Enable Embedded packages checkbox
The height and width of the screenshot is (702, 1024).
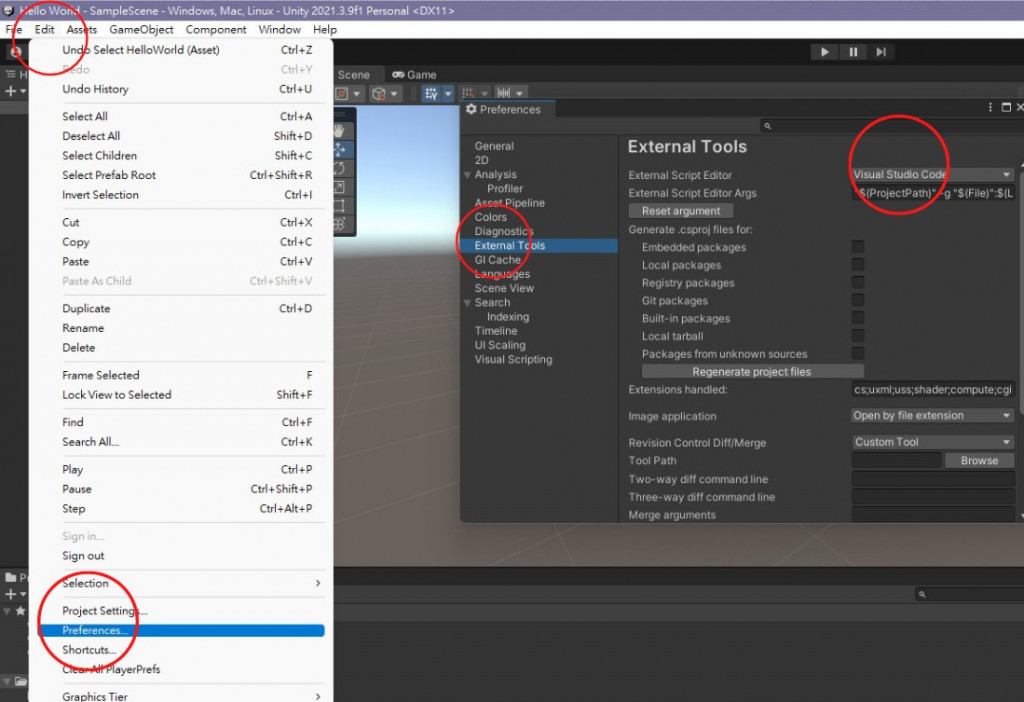pos(857,247)
